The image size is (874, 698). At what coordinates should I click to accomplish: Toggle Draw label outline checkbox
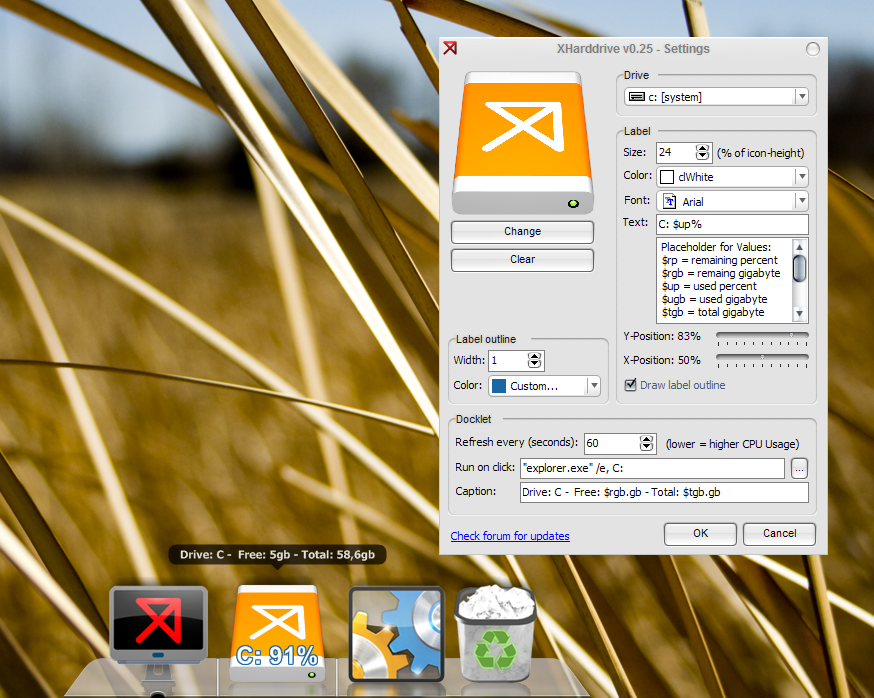point(630,385)
